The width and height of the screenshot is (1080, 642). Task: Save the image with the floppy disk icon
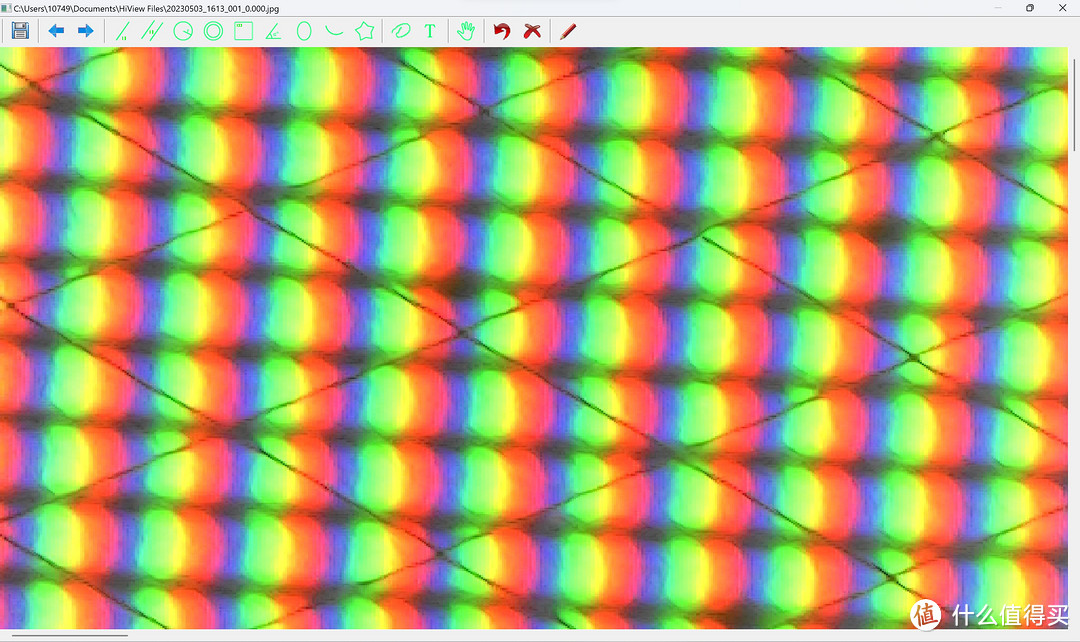[20, 31]
